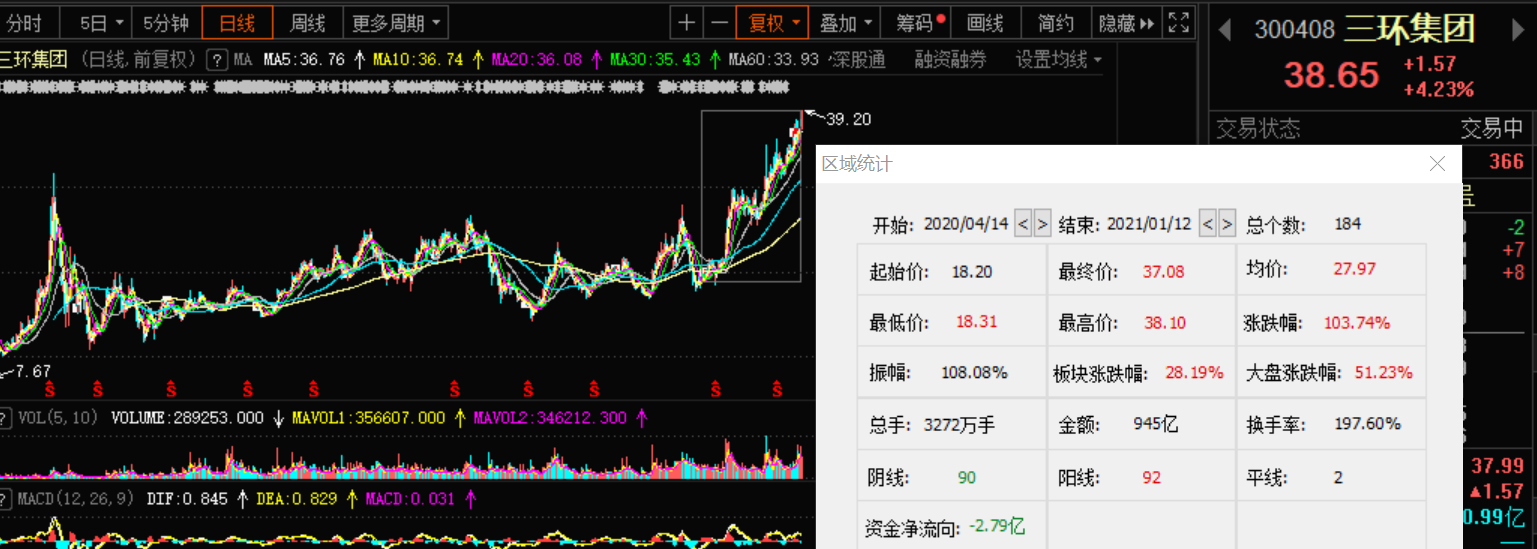Open 更多周期 period dropdown
The height and width of the screenshot is (549, 1537).
[x=396, y=22]
